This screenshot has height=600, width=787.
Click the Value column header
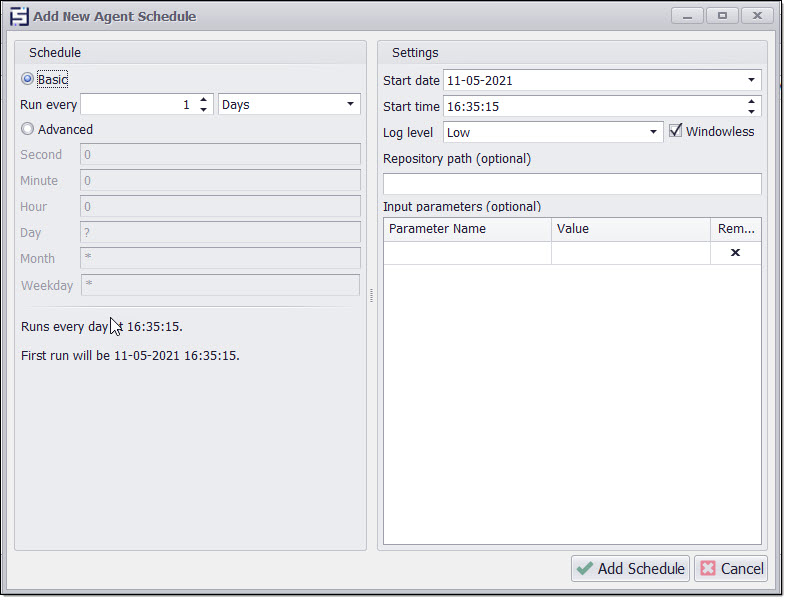(630, 229)
